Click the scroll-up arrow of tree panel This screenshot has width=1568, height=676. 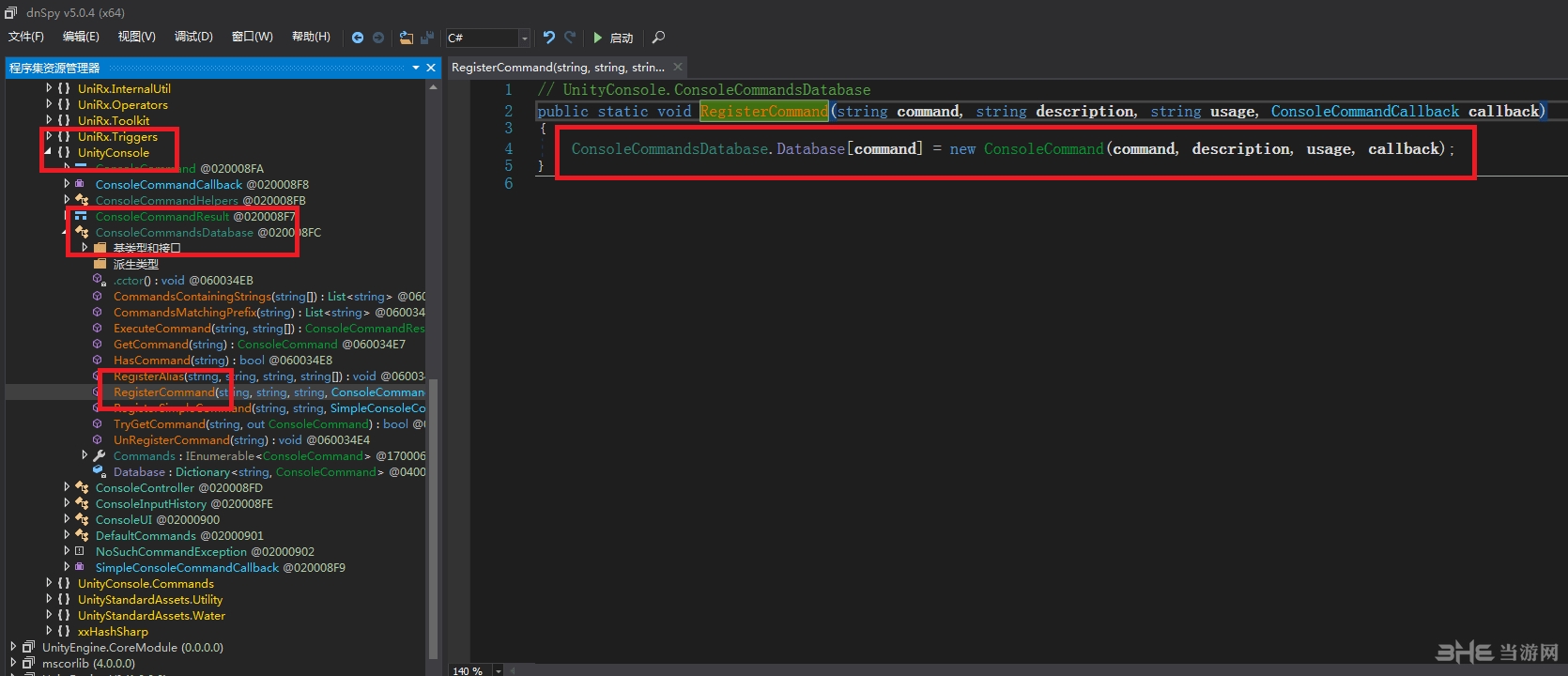point(433,87)
